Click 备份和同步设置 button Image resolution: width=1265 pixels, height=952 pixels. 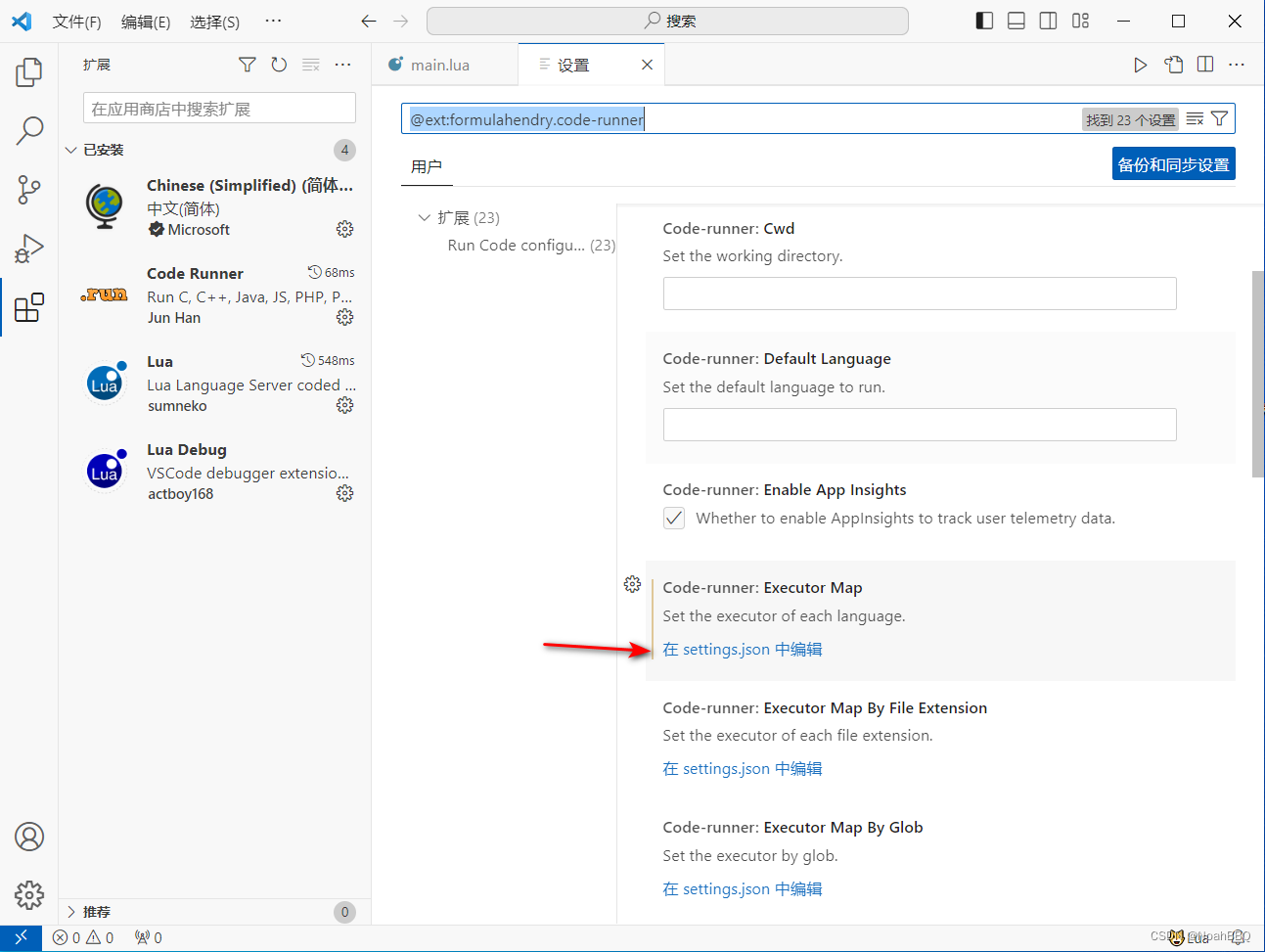click(1174, 164)
